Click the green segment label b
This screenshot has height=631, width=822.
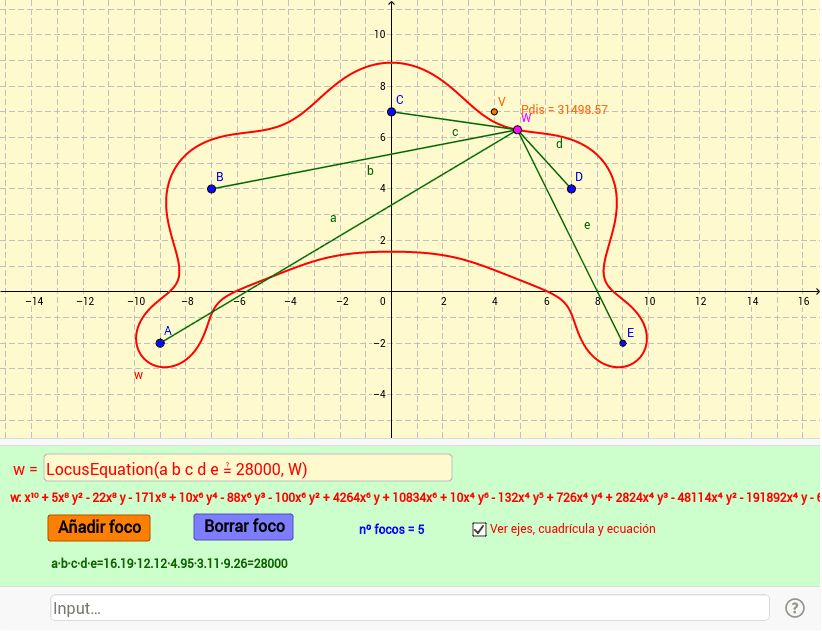click(x=370, y=170)
